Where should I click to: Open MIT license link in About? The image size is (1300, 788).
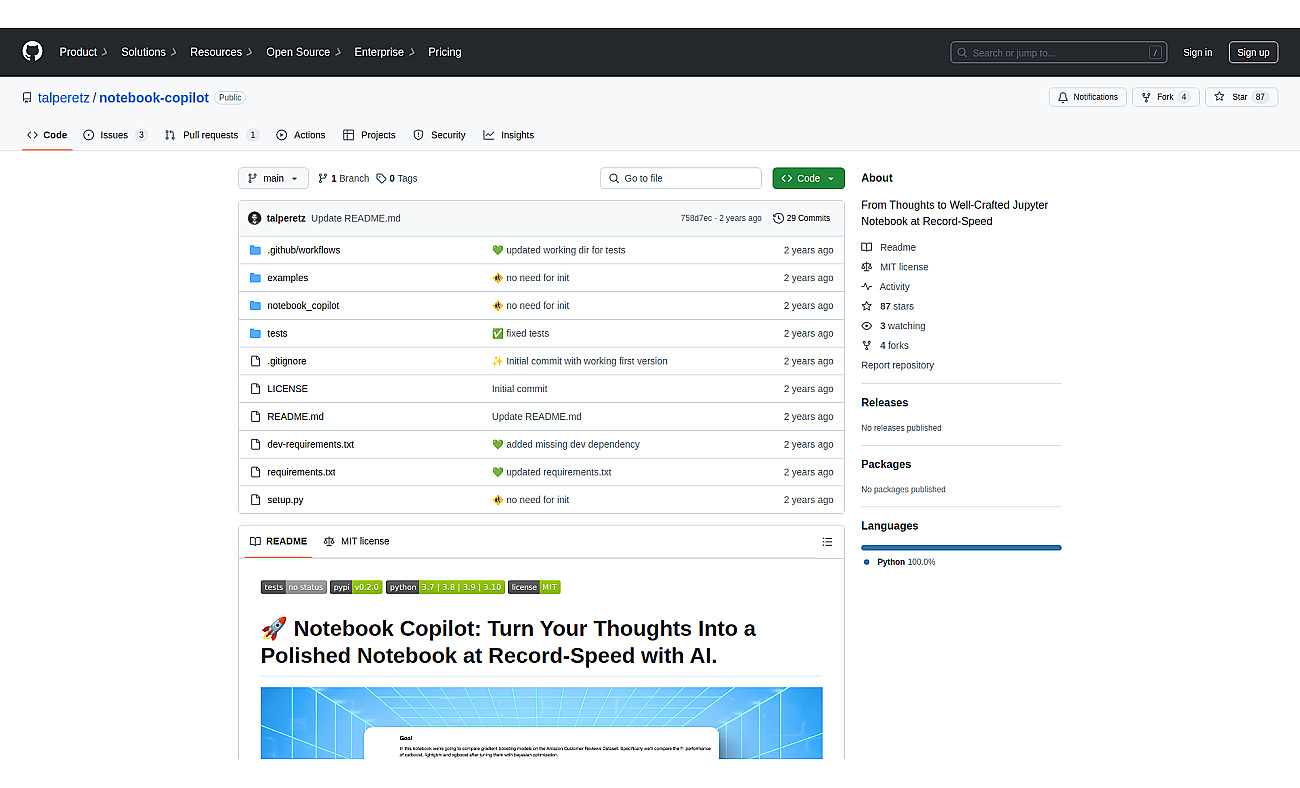point(895,267)
